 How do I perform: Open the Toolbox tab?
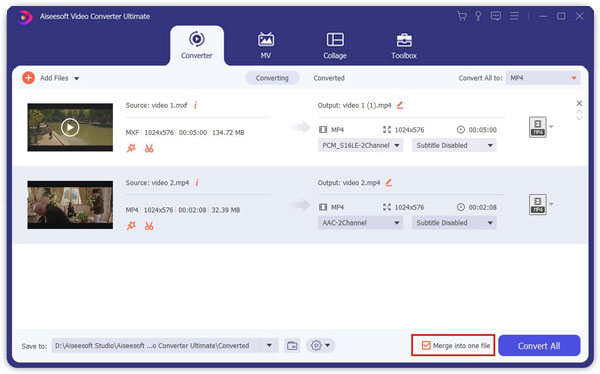[x=404, y=46]
